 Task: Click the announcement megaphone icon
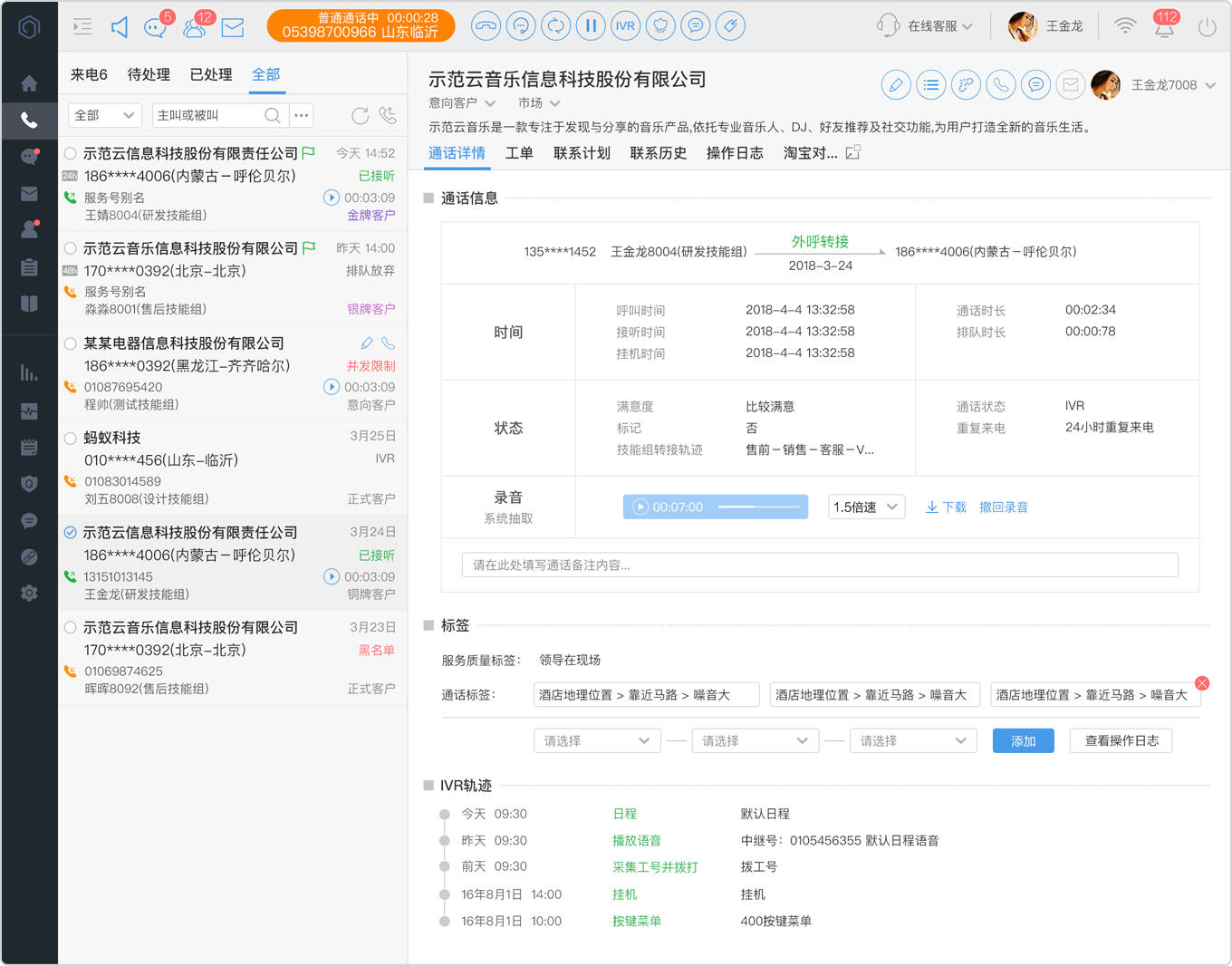[x=120, y=26]
